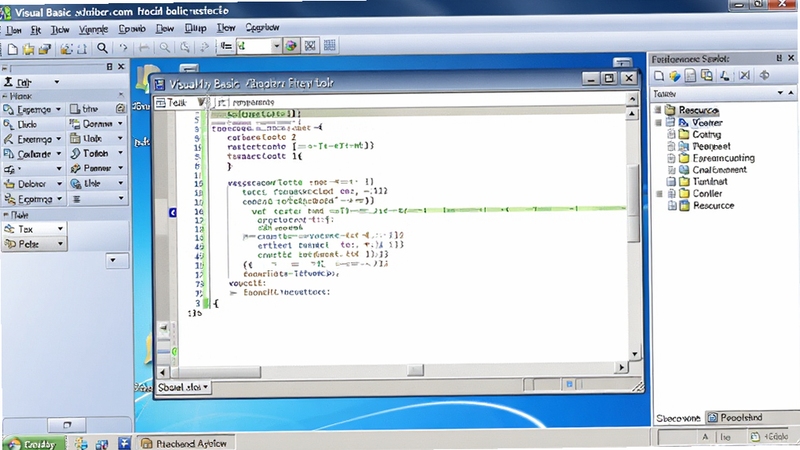Viewport: 800px width, 450px height.
Task: Click the horizontal scrollbar right arrow in code window
Action: click(x=621, y=367)
